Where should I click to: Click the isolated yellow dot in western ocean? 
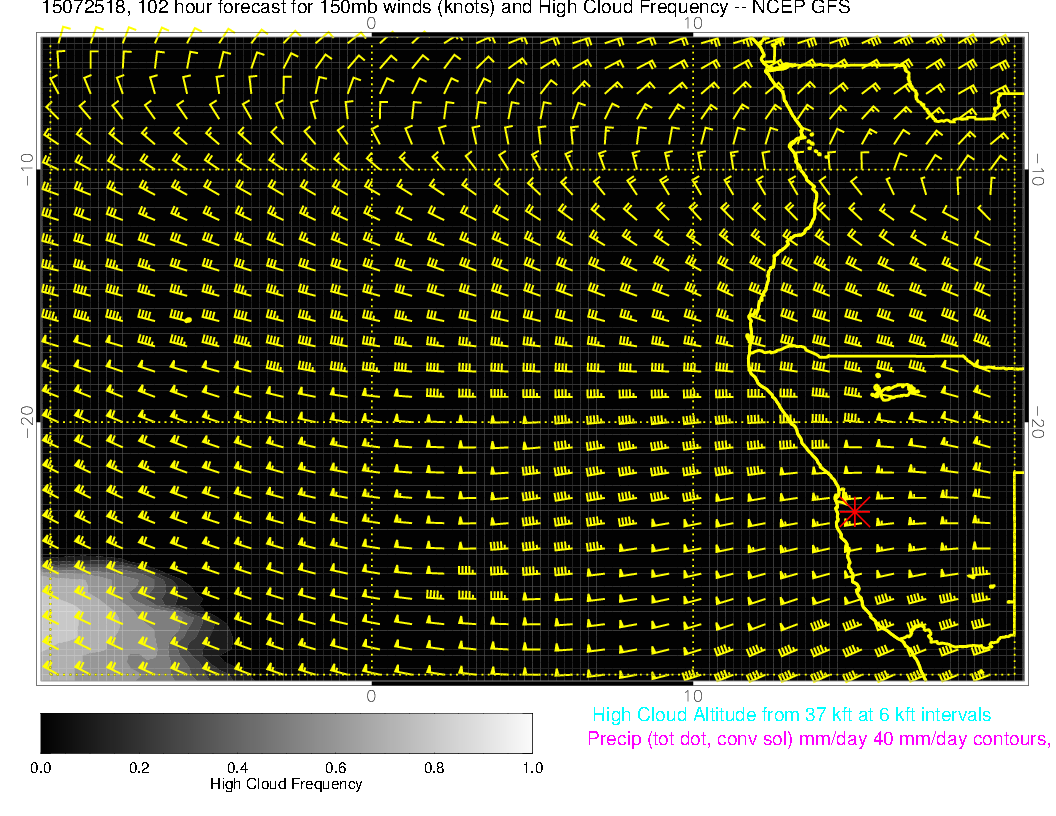click(x=187, y=319)
